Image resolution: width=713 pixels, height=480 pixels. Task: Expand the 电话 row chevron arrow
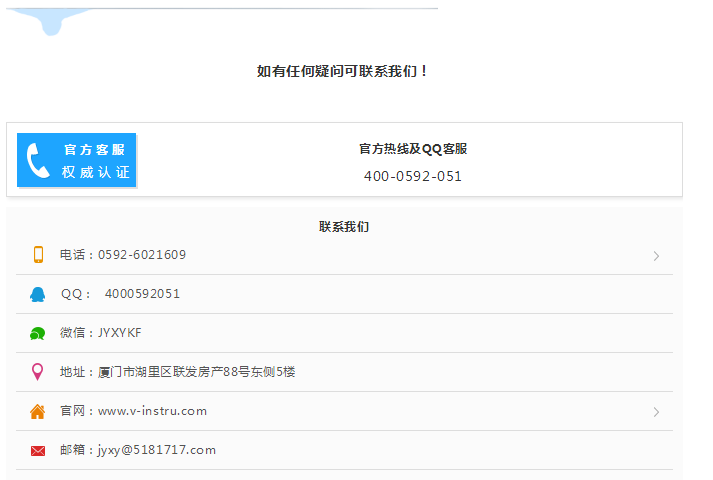(x=656, y=256)
